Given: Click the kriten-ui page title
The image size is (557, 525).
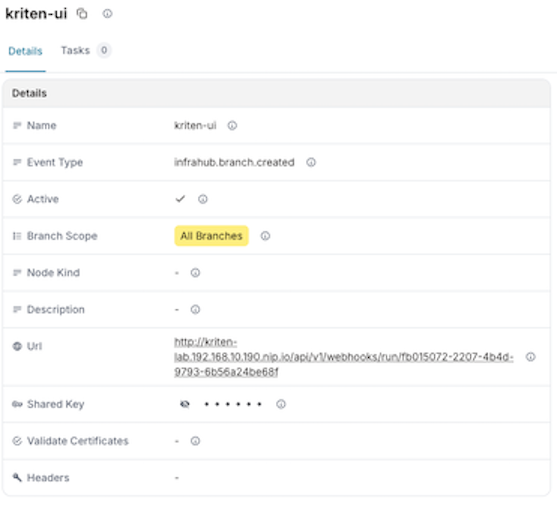Looking at the screenshot, I should (36, 13).
